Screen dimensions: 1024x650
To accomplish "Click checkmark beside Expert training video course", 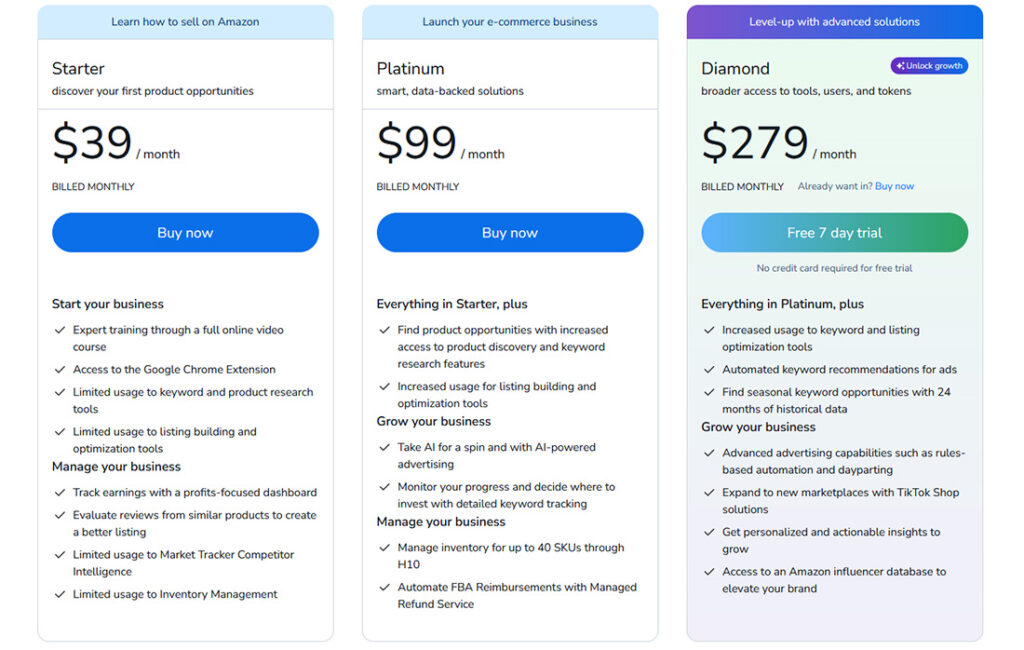I will (60, 330).
